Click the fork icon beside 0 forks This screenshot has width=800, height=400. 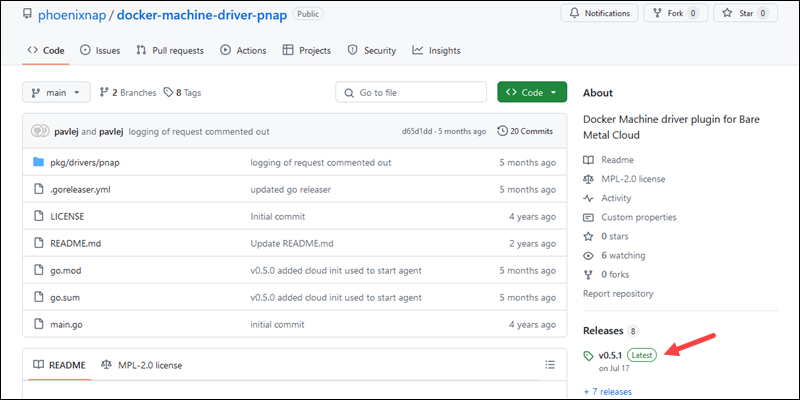tap(589, 274)
